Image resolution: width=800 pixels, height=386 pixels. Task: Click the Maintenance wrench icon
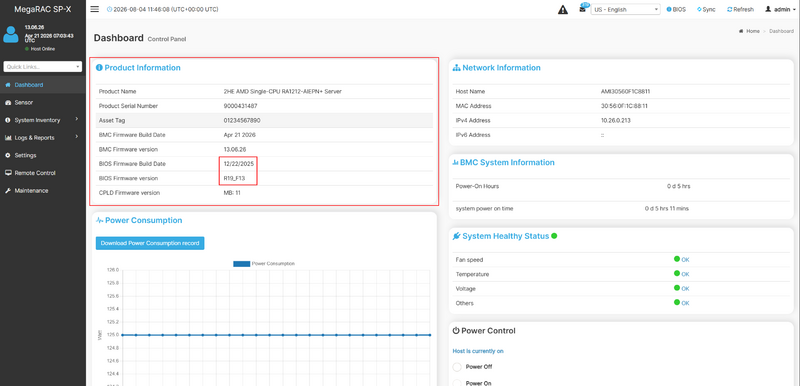pos(8,191)
